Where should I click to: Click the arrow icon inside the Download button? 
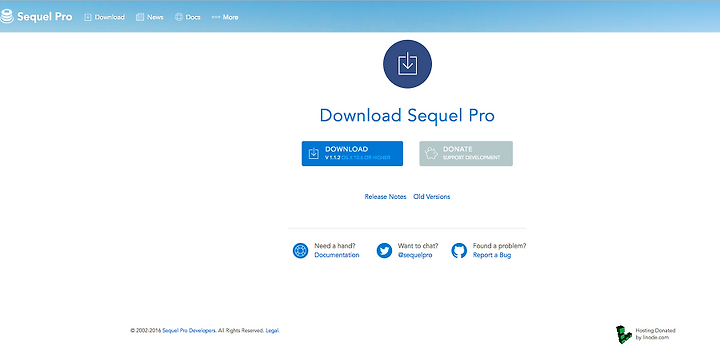(x=314, y=153)
